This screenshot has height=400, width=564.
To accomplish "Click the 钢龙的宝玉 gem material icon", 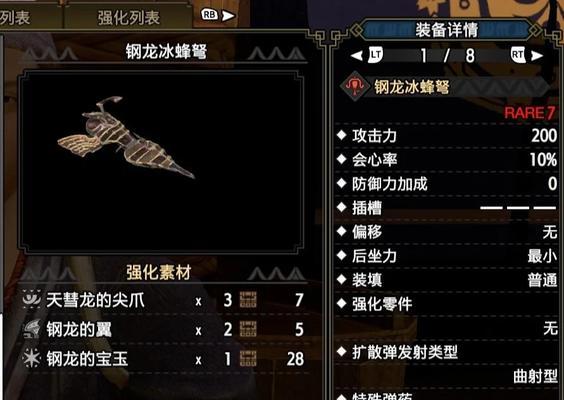I will [x=32, y=358].
